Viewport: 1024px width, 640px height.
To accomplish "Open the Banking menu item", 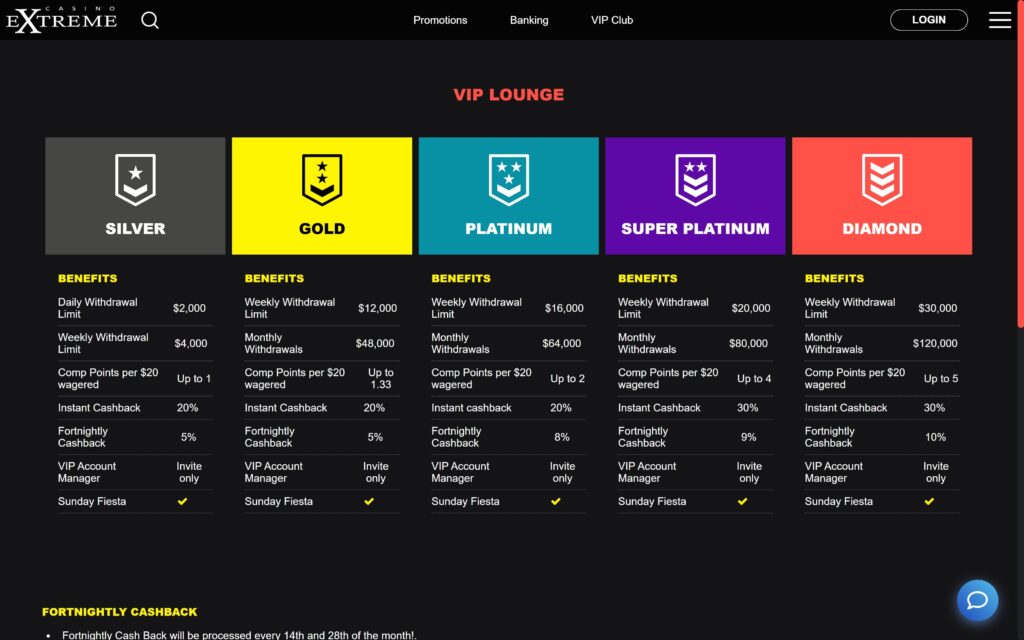I will [529, 20].
